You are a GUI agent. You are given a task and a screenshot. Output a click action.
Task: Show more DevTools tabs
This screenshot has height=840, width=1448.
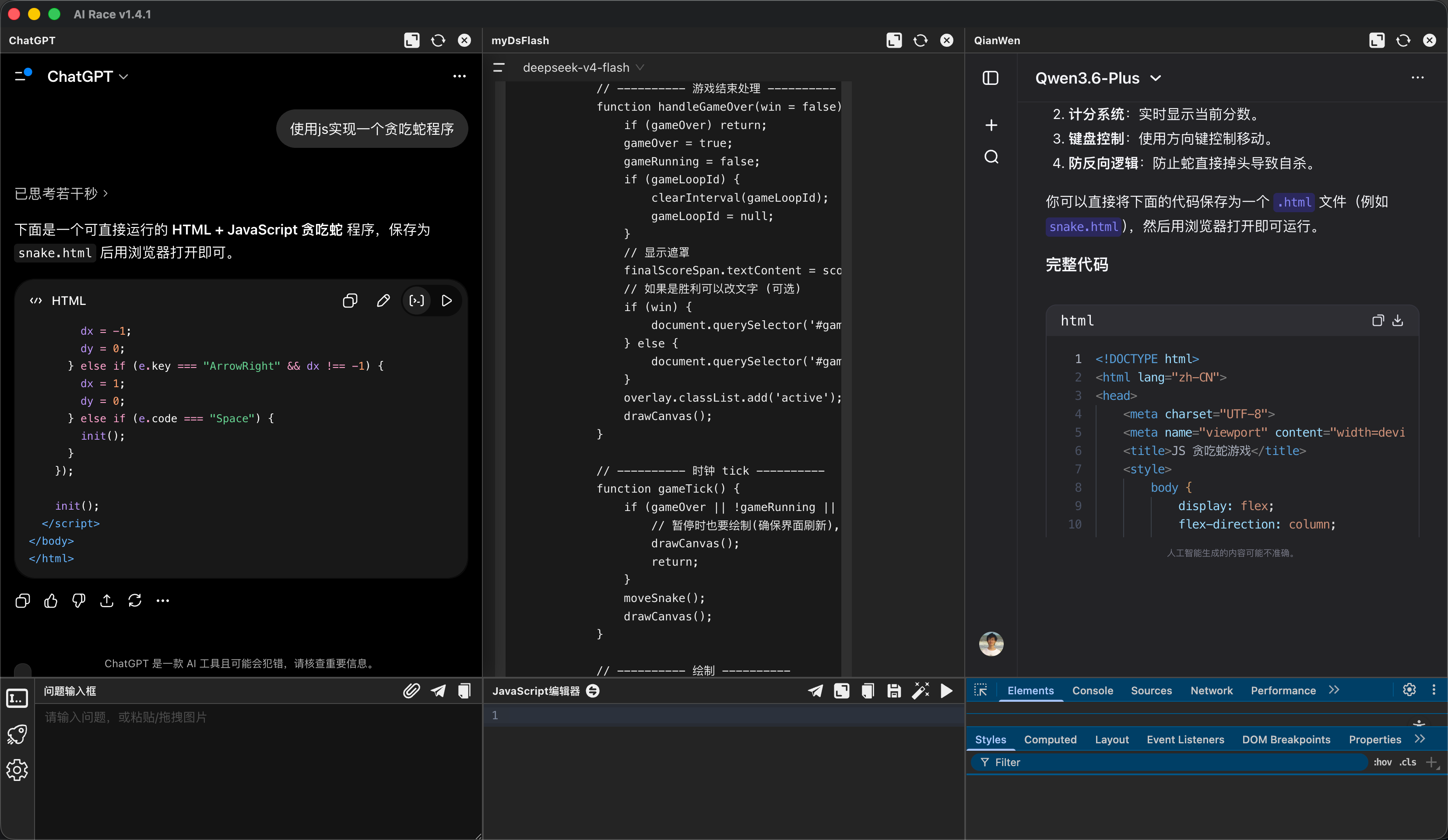(1334, 690)
